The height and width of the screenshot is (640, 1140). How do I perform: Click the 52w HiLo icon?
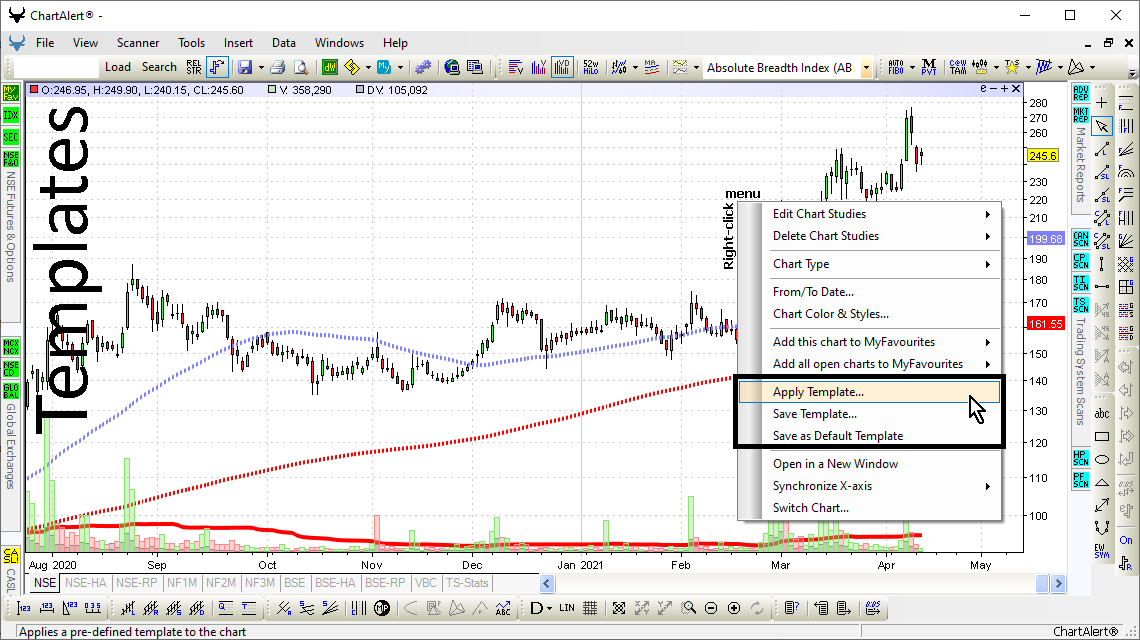(590, 68)
